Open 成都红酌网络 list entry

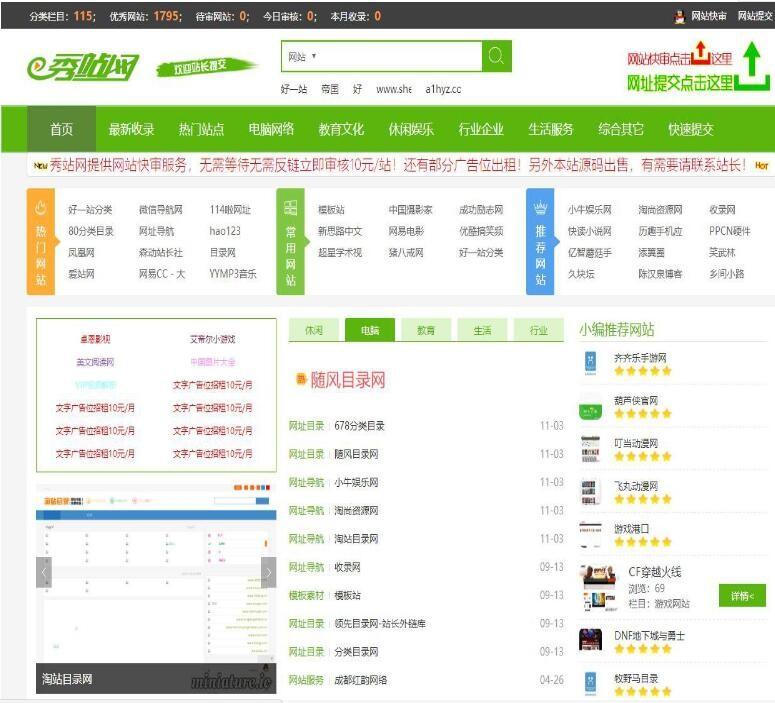click(x=360, y=680)
